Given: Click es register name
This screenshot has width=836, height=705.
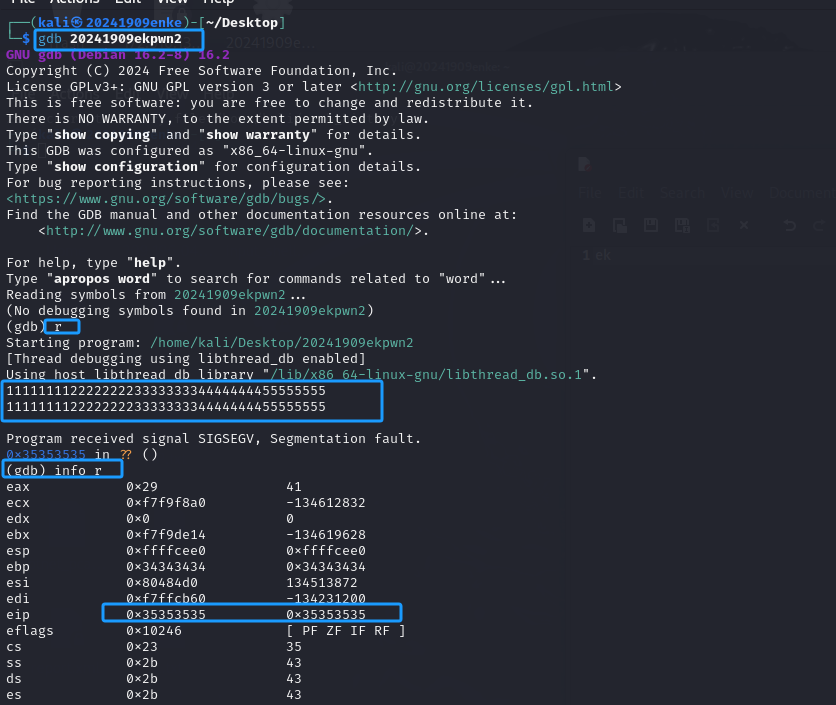Looking at the screenshot, I should (14, 694).
